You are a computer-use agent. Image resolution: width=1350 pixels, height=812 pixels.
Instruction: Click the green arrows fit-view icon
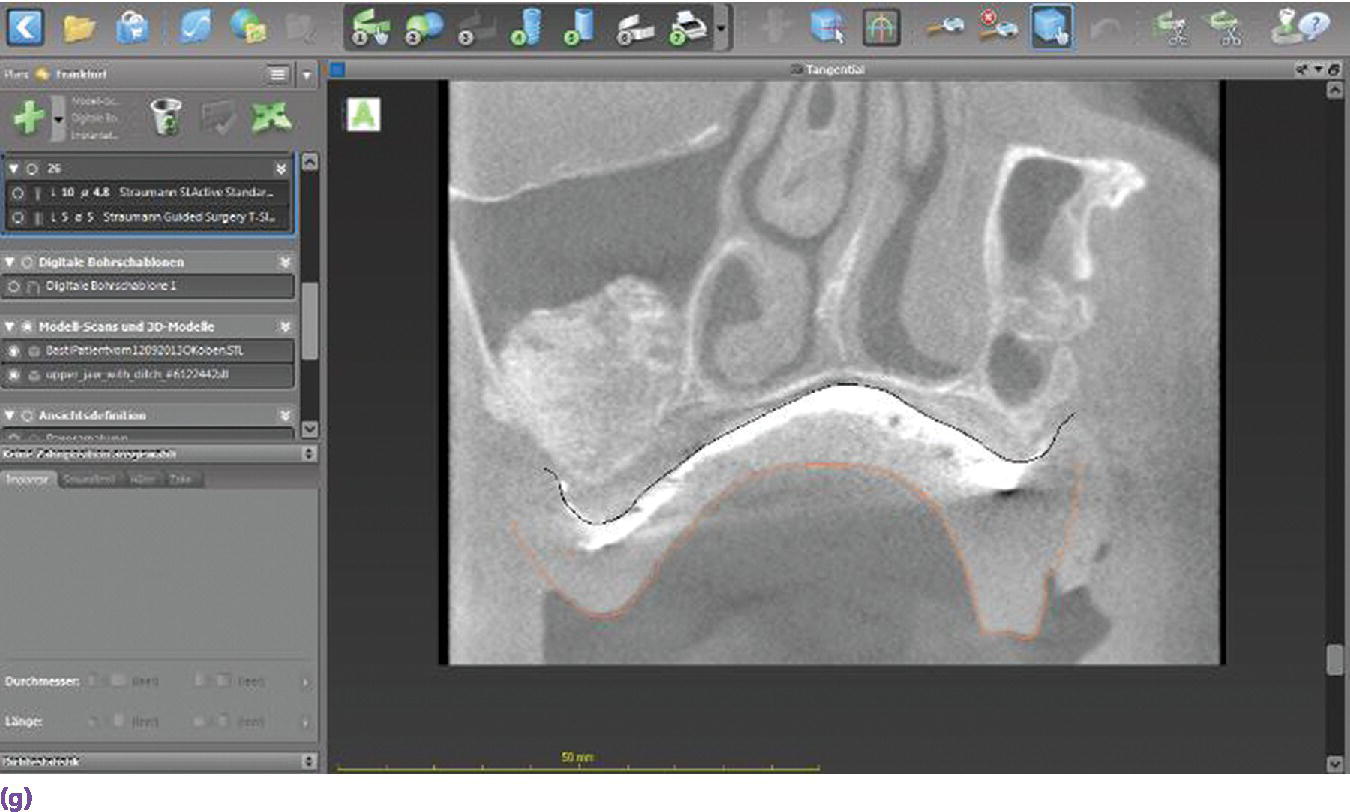point(270,118)
